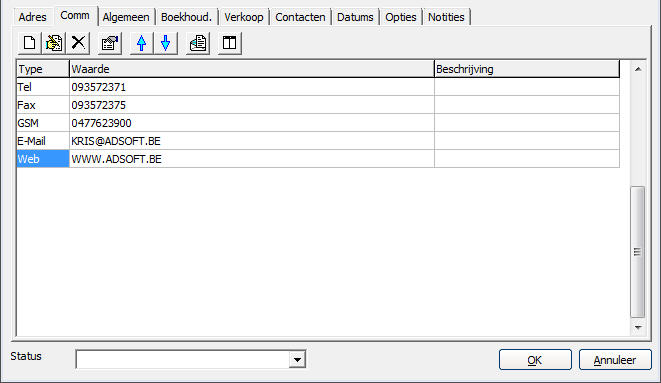Expand the Status dropdown arrow
661x383 pixels.
297,360
